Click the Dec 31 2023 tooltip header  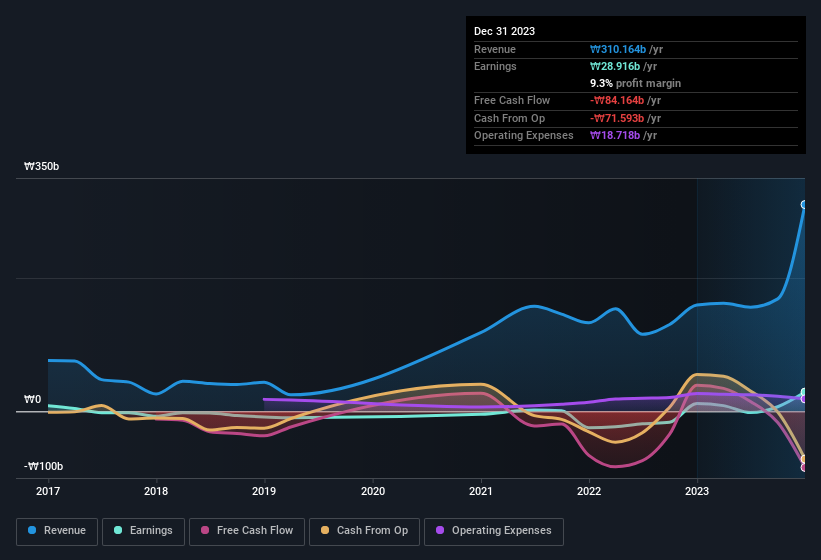504,31
